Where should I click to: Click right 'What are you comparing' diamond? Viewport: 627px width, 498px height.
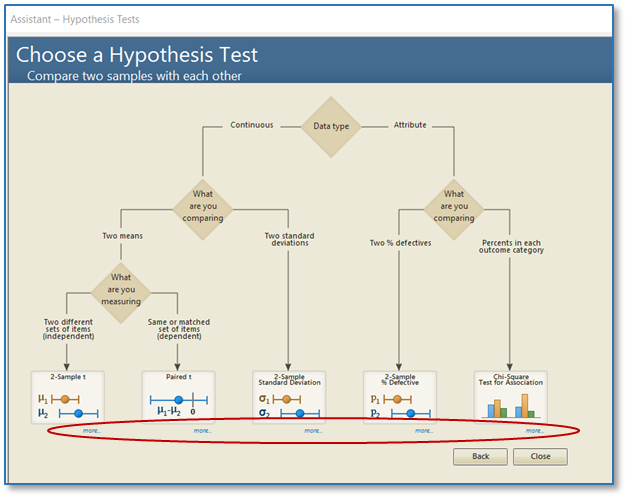(454, 207)
